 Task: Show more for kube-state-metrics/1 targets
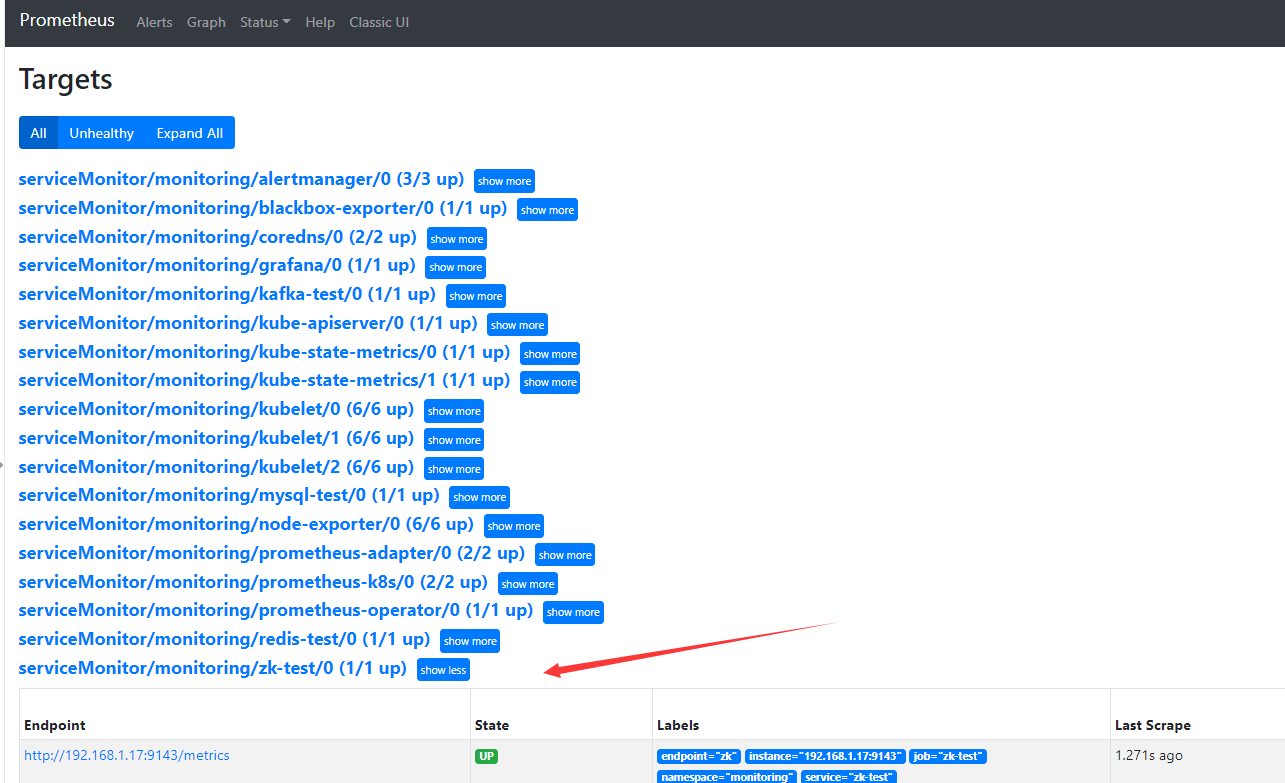[550, 382]
